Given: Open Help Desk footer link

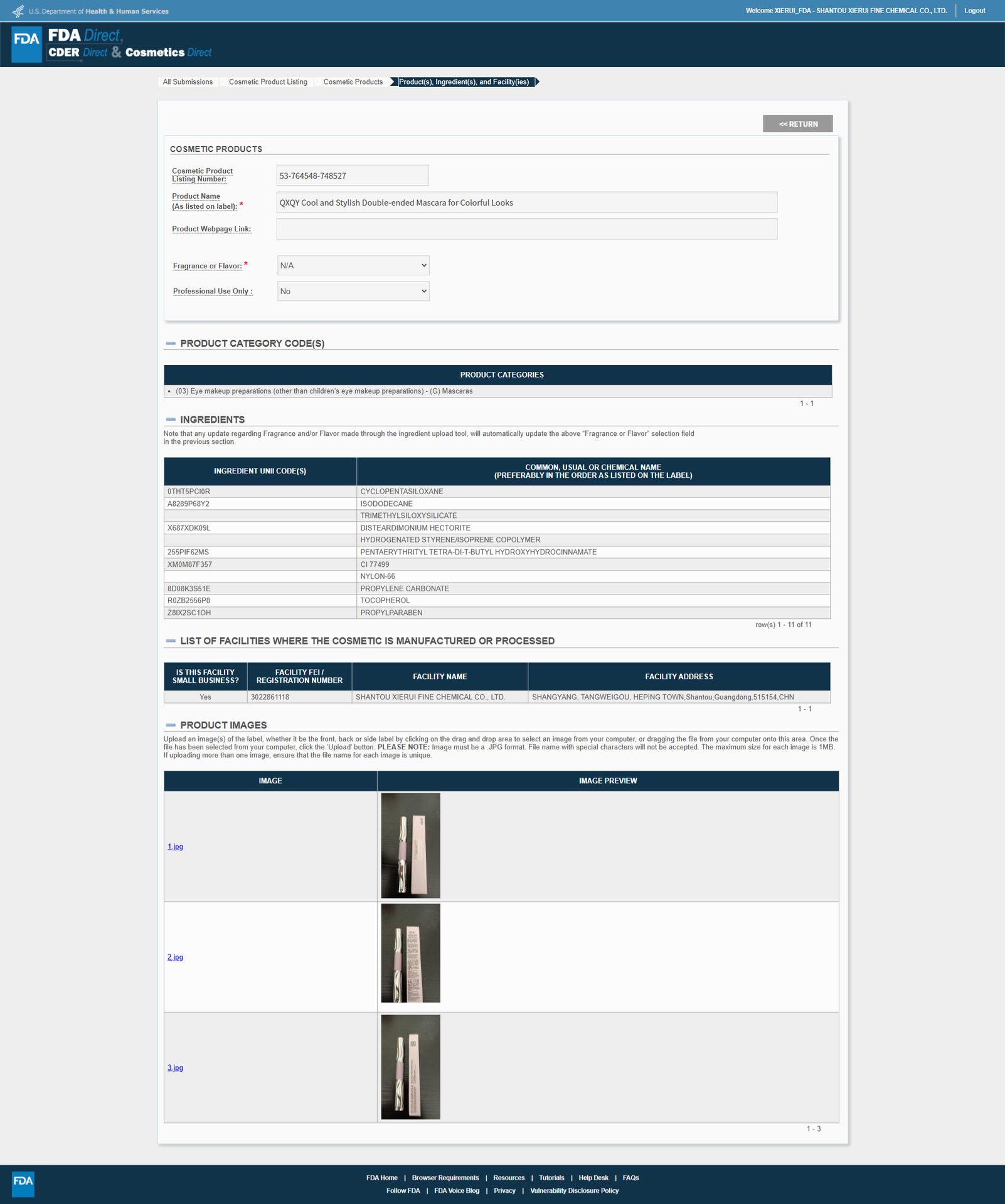Looking at the screenshot, I should tap(593, 1178).
